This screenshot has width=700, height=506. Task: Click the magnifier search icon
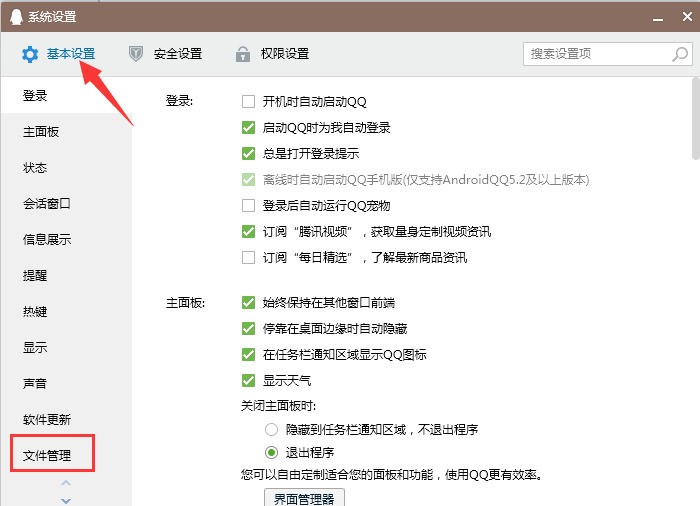pyautogui.click(x=680, y=54)
